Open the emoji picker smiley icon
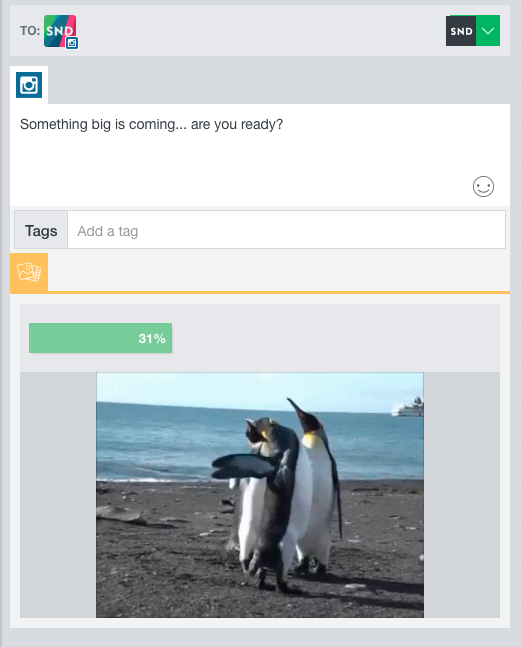521x647 pixels. tap(483, 187)
